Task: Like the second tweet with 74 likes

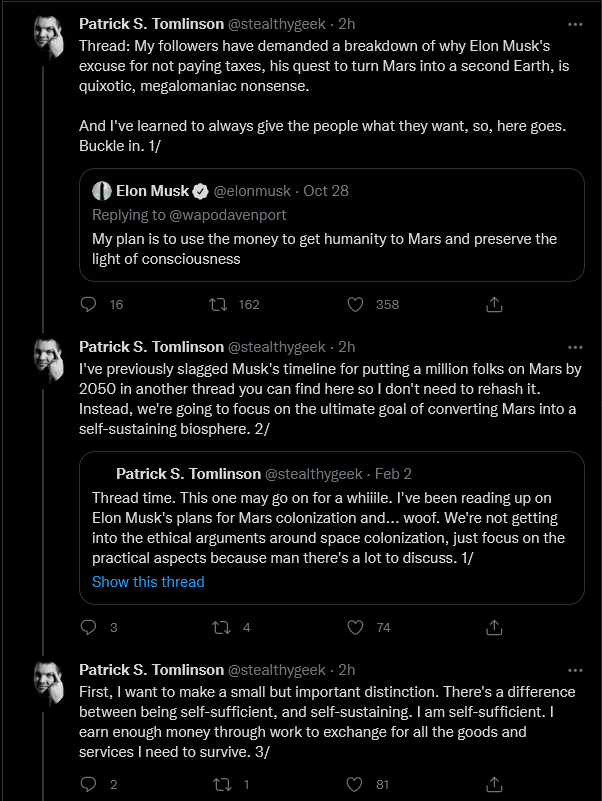Action: click(x=355, y=627)
